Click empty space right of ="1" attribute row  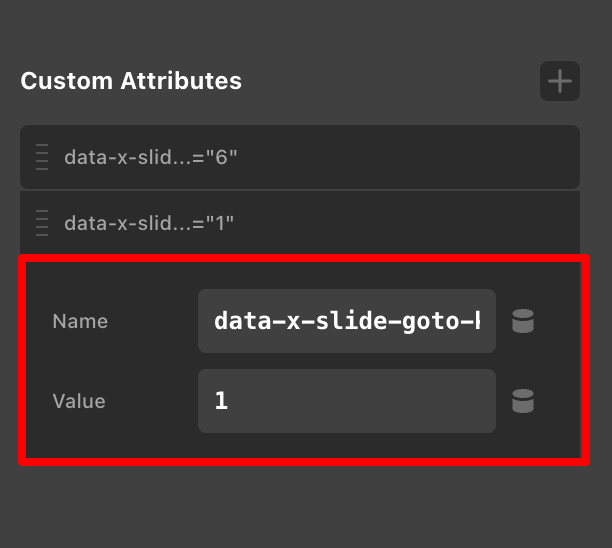(x=420, y=221)
